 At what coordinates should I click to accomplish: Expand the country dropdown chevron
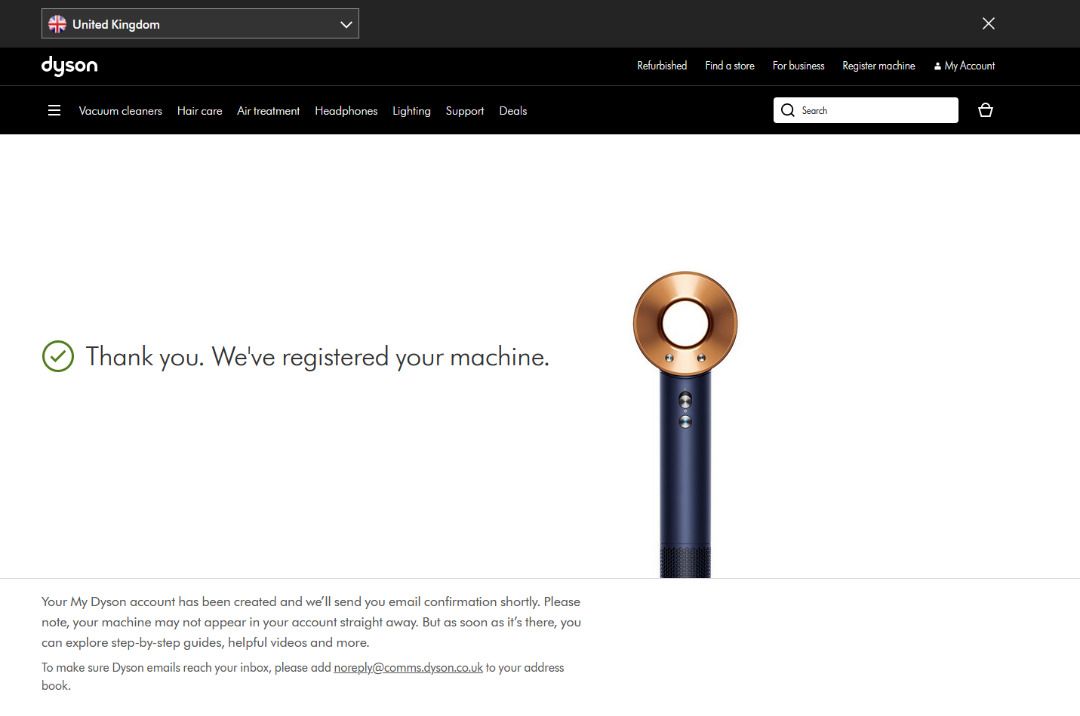point(346,25)
